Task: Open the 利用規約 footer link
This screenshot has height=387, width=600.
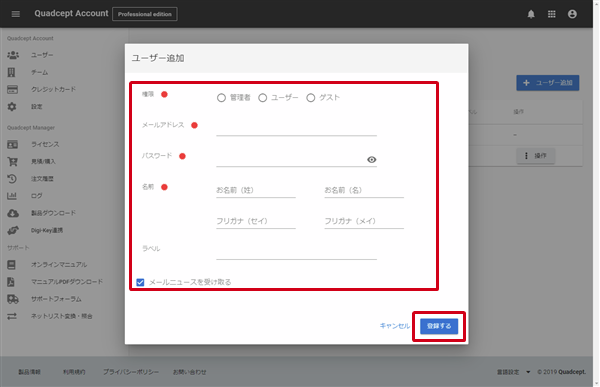Action: (74, 372)
